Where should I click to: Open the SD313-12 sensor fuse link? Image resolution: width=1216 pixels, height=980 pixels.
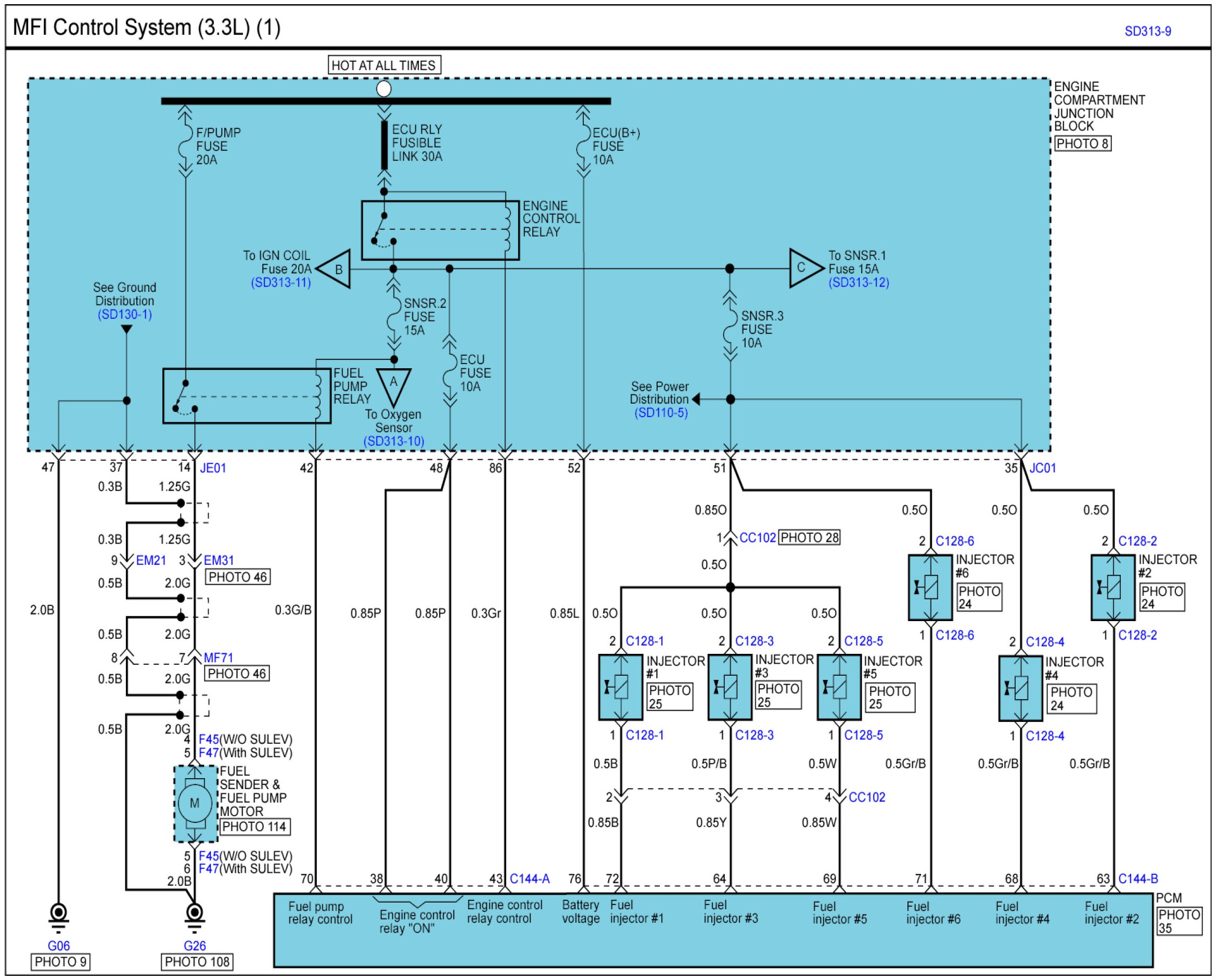tap(859, 283)
